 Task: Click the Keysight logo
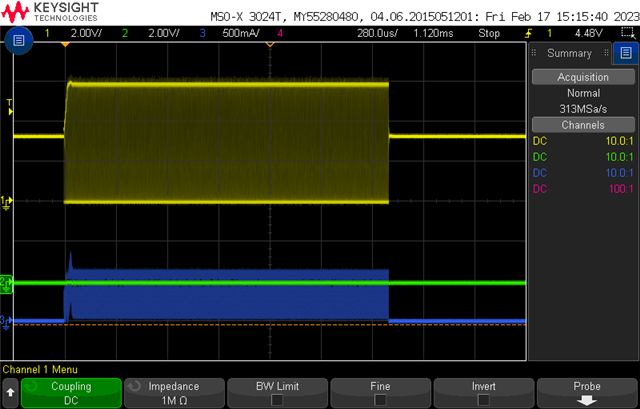50,12
